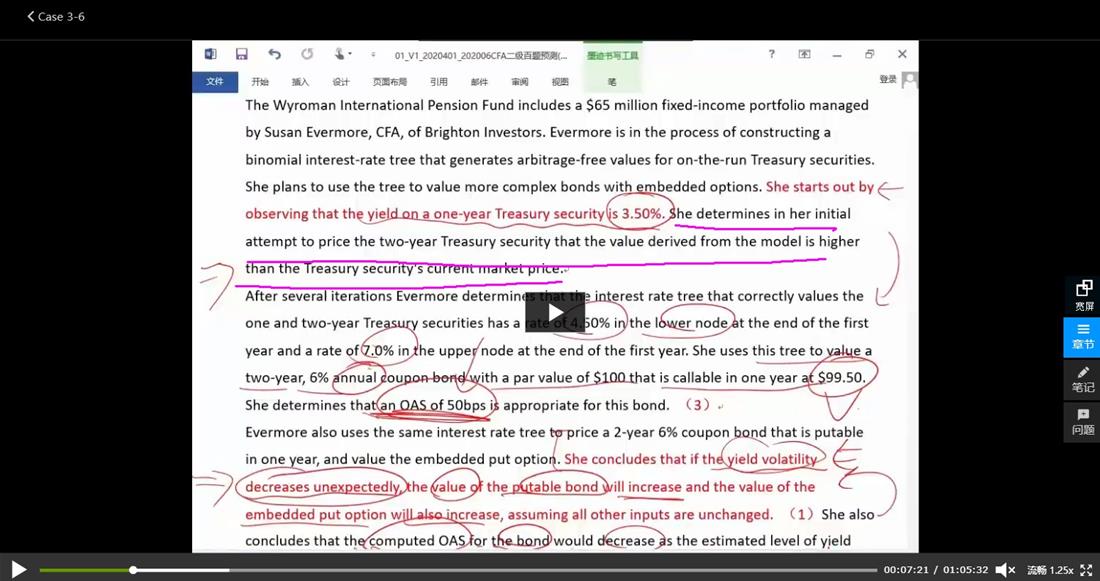Switch to 宽屏 widescreen mode
The width and height of the screenshot is (1100, 581).
[x=1083, y=295]
